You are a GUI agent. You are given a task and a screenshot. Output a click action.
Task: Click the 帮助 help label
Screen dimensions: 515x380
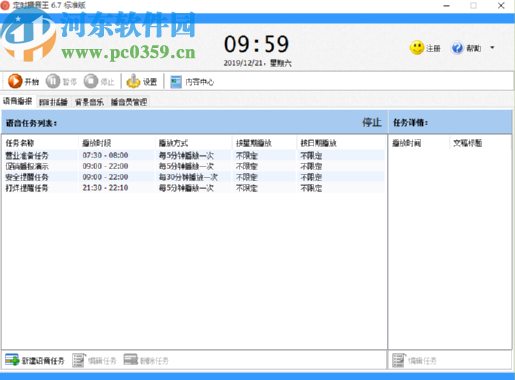point(473,49)
